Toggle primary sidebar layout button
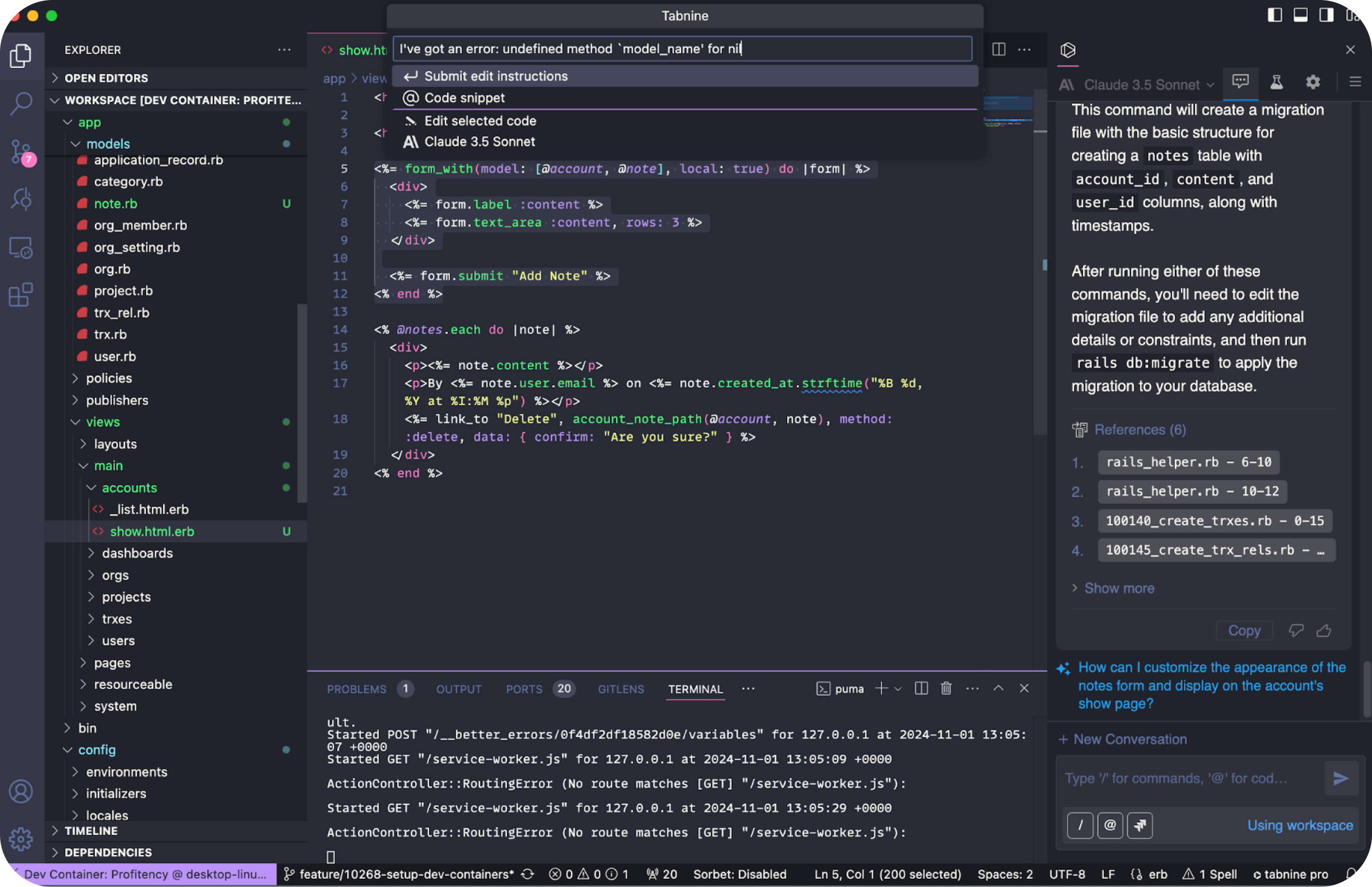The image size is (1372, 887). (x=1275, y=15)
